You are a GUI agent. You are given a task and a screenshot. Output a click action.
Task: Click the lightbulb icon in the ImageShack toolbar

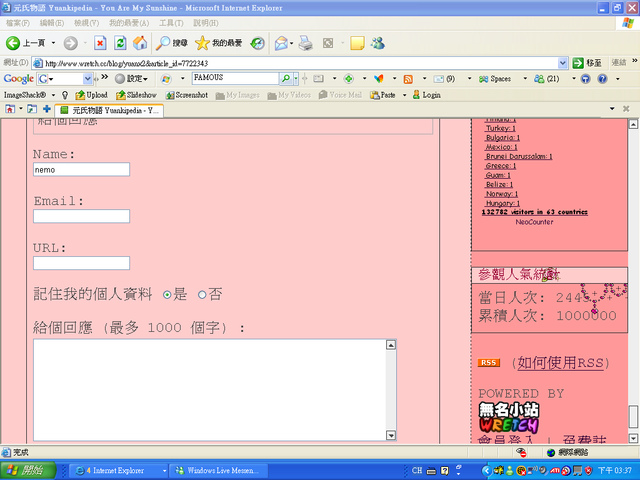click(x=65, y=95)
